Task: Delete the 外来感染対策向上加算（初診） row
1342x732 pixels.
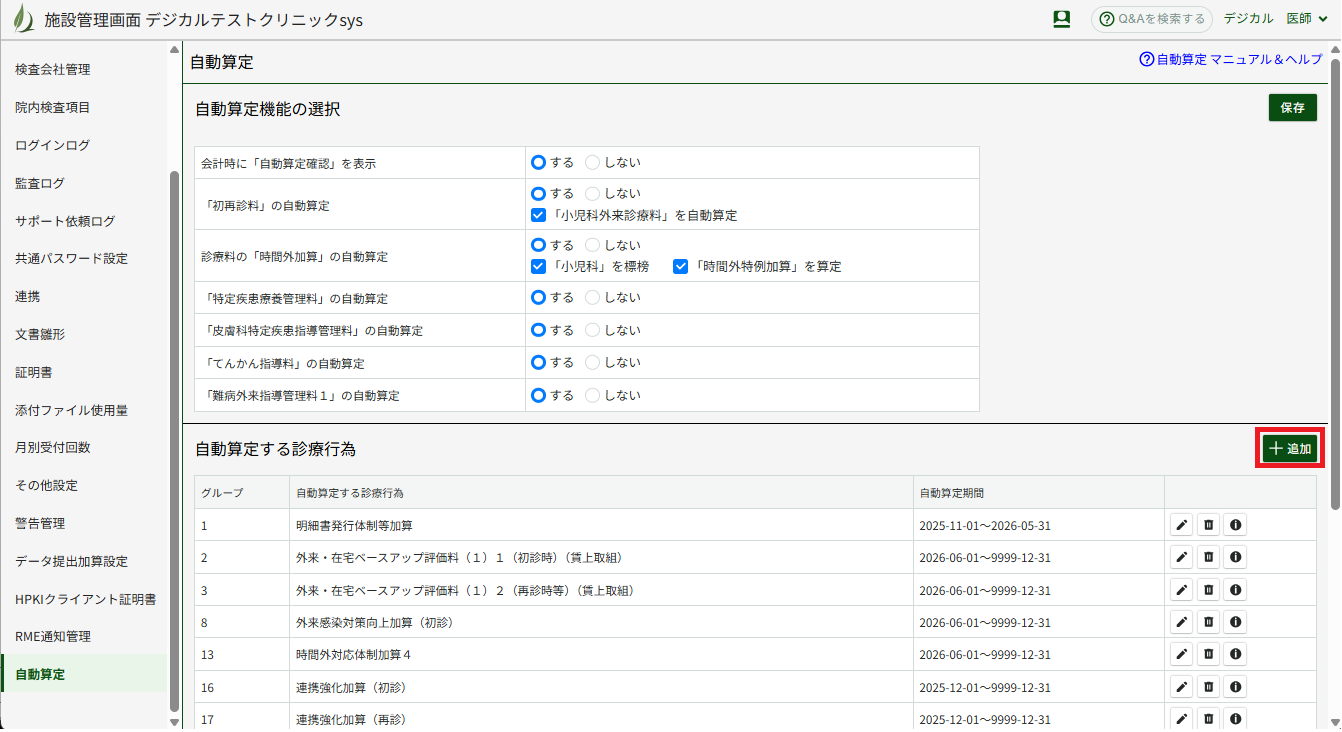Action: [x=1209, y=622]
